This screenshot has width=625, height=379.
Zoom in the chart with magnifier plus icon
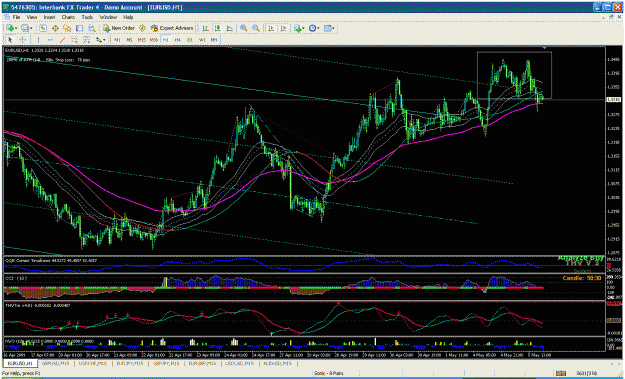click(x=244, y=28)
